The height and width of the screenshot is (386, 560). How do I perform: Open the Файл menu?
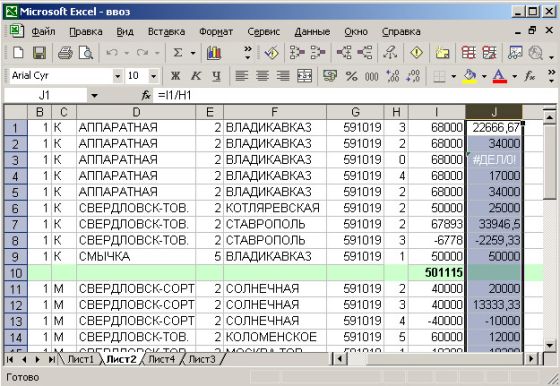[x=43, y=32]
